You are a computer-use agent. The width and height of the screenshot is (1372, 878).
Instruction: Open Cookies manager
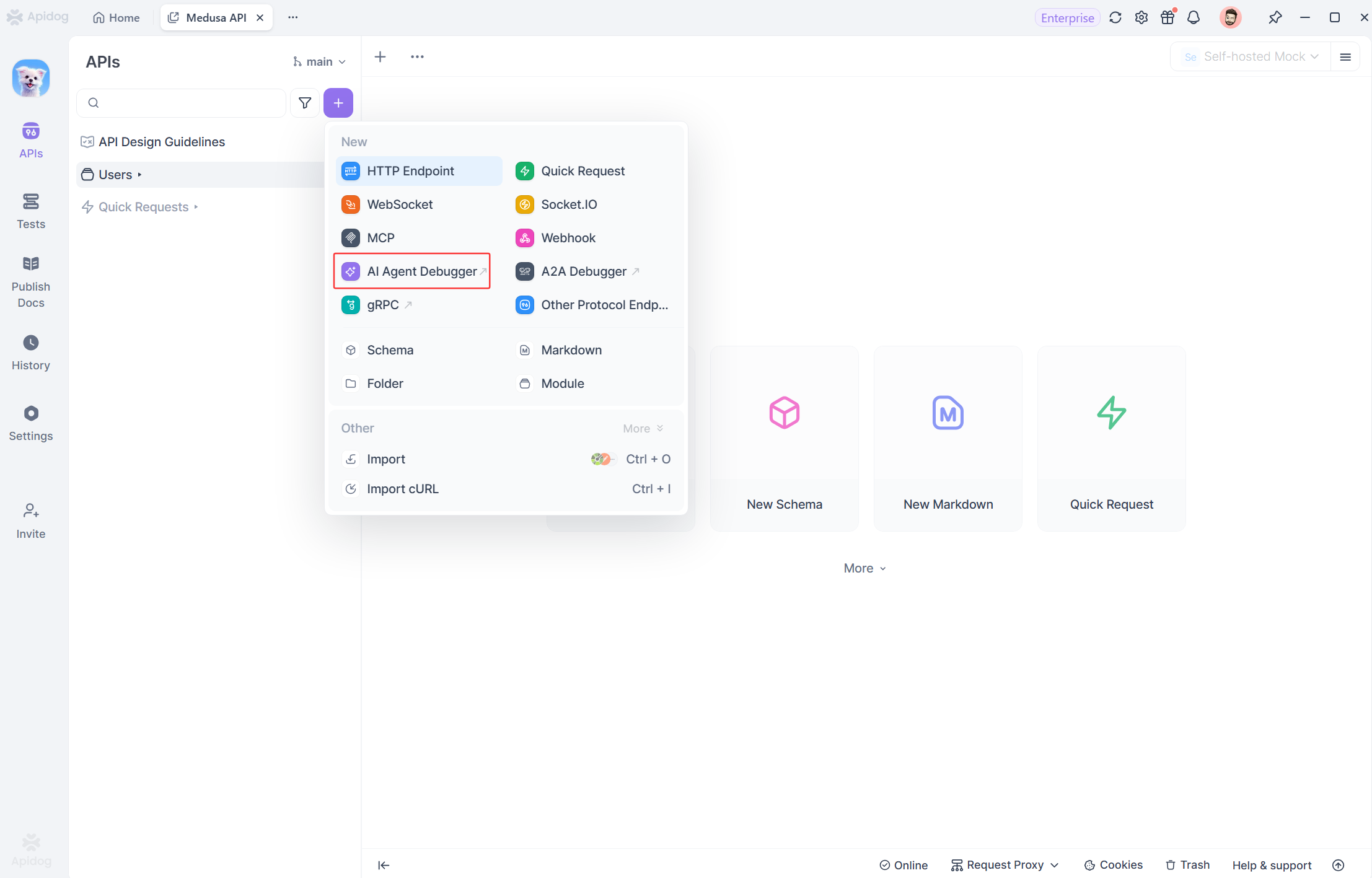click(x=1113, y=865)
